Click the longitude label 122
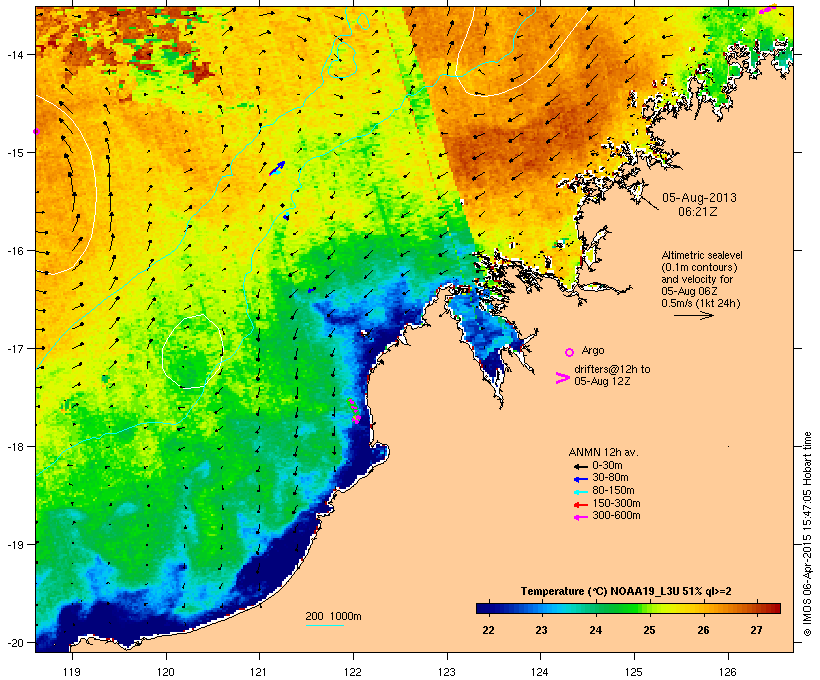Viewport: 820px width, 680px height. 353,672
